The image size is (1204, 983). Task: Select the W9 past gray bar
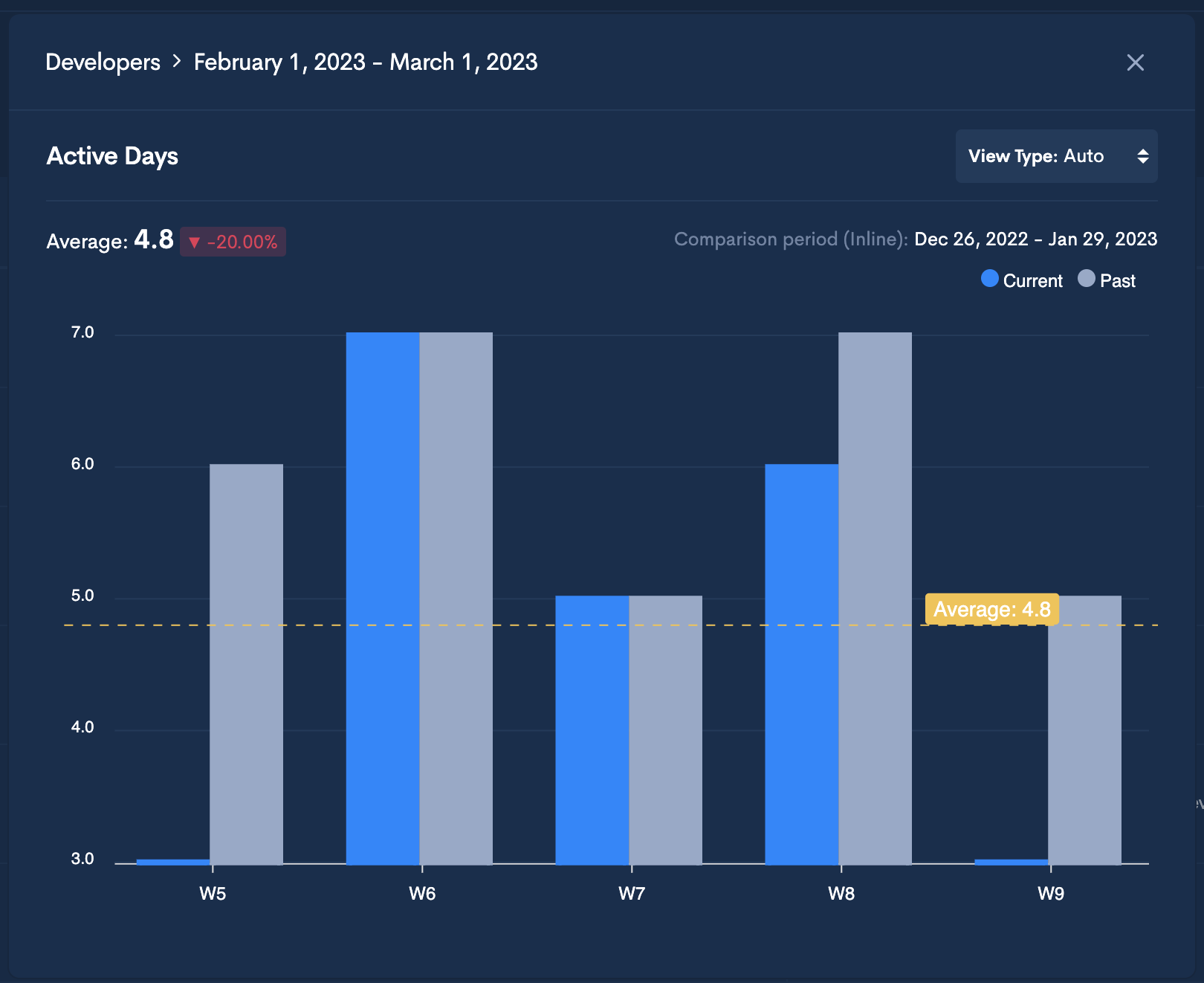click(x=1084, y=729)
